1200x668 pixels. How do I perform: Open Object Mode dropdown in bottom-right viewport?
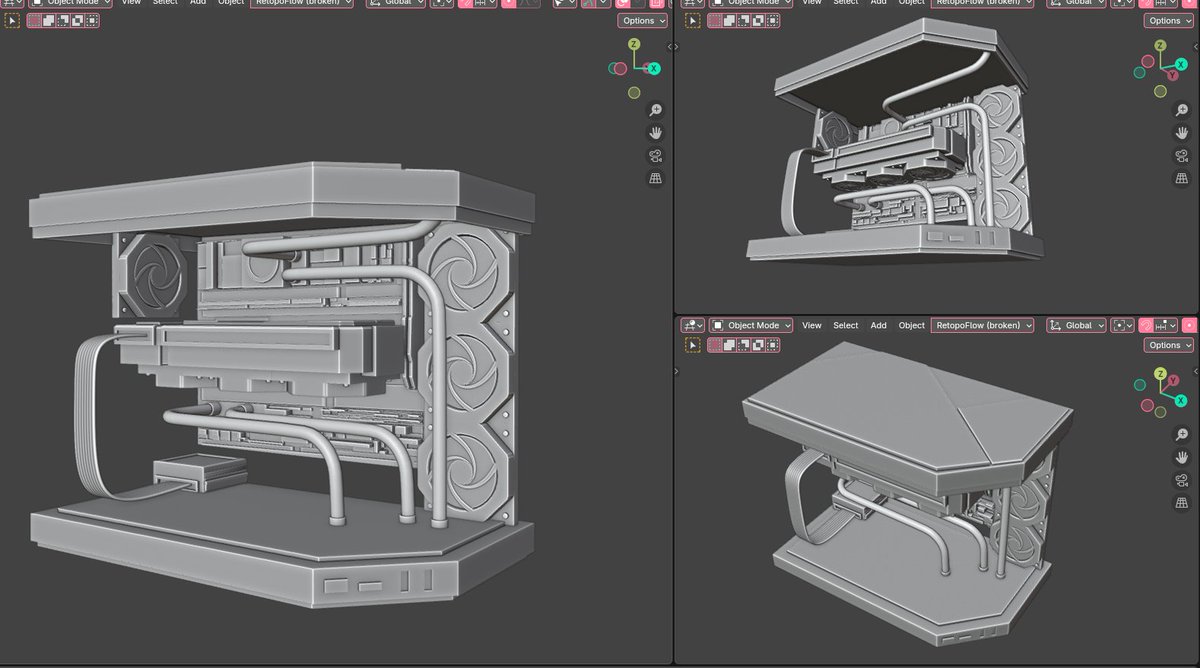click(x=751, y=325)
